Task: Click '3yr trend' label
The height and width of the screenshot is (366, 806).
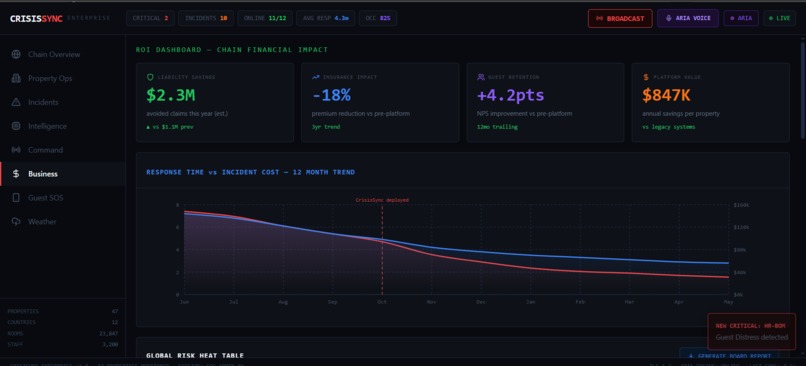Action: tap(326, 127)
